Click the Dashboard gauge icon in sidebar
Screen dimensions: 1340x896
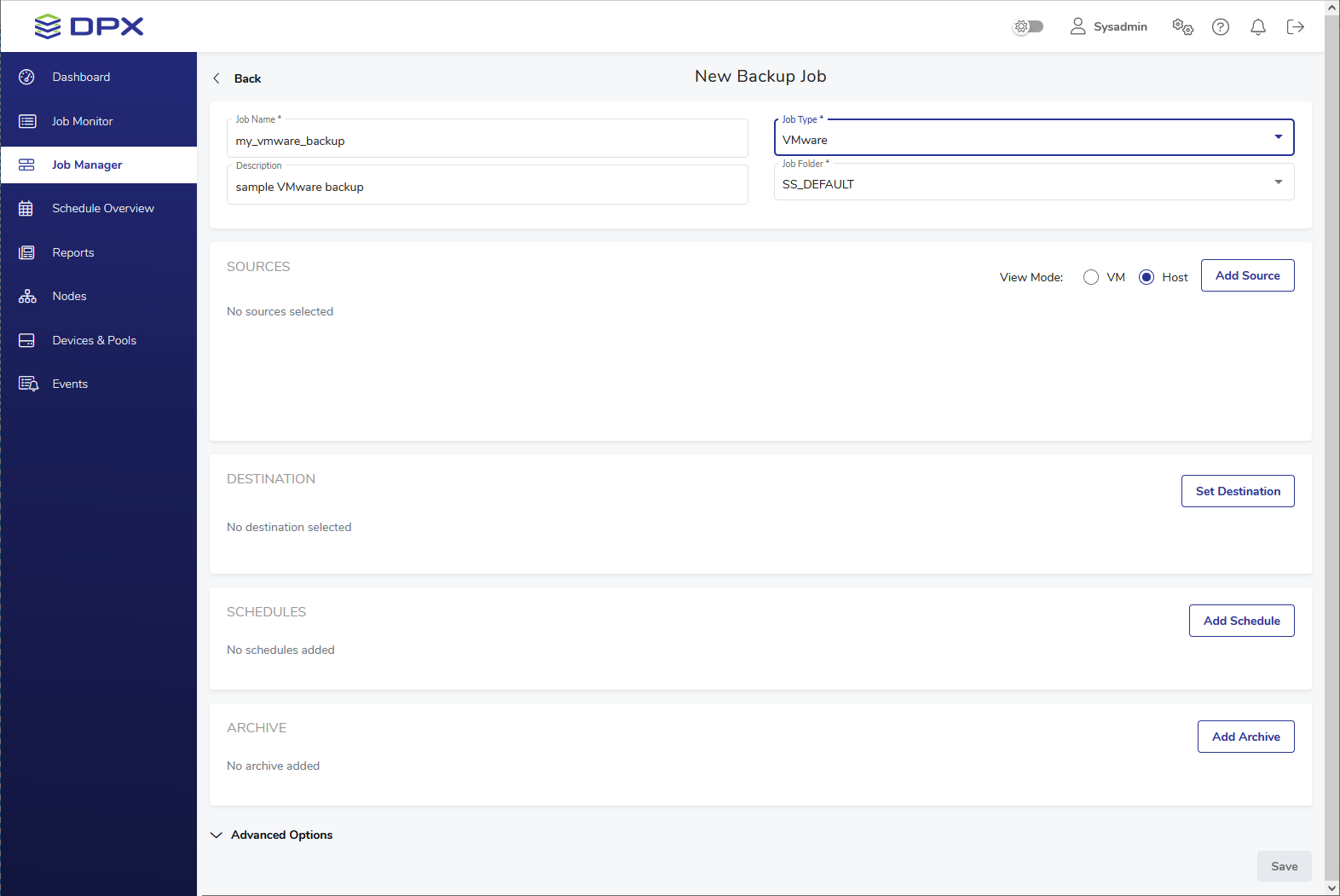tap(26, 77)
